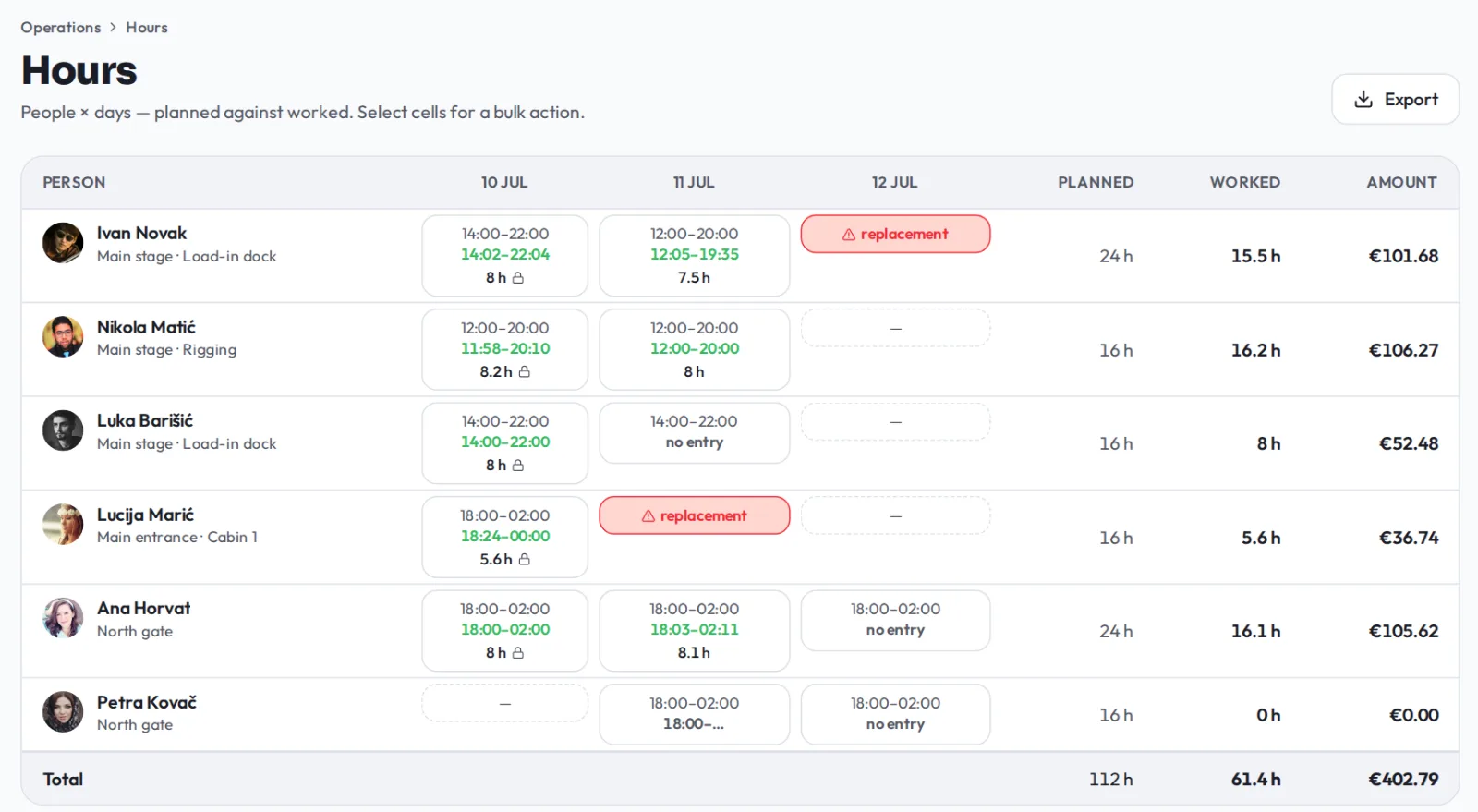Screen dimensions: 1478x812
Task: Click the WORKED column header
Action: [1245, 182]
